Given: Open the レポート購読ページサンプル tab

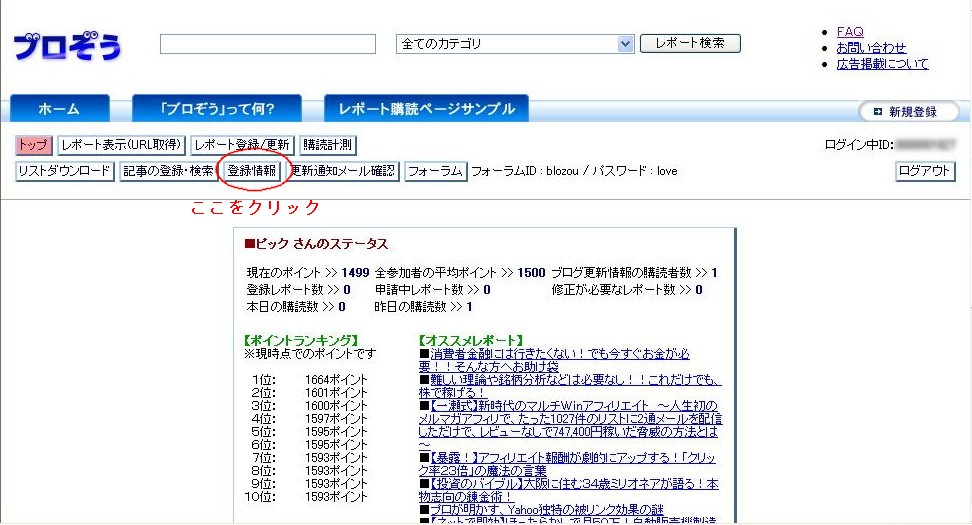Looking at the screenshot, I should click(x=426, y=108).
